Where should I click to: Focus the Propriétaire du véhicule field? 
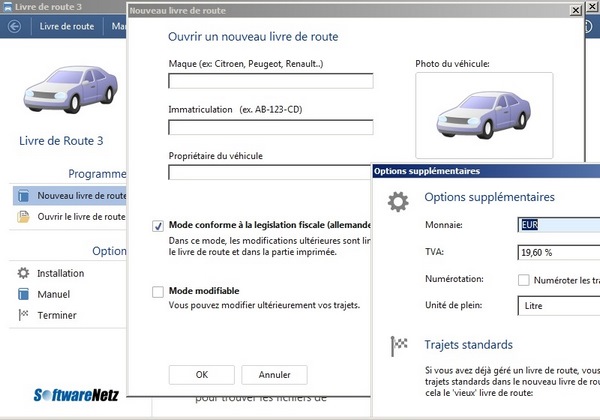pyautogui.click(x=269, y=173)
